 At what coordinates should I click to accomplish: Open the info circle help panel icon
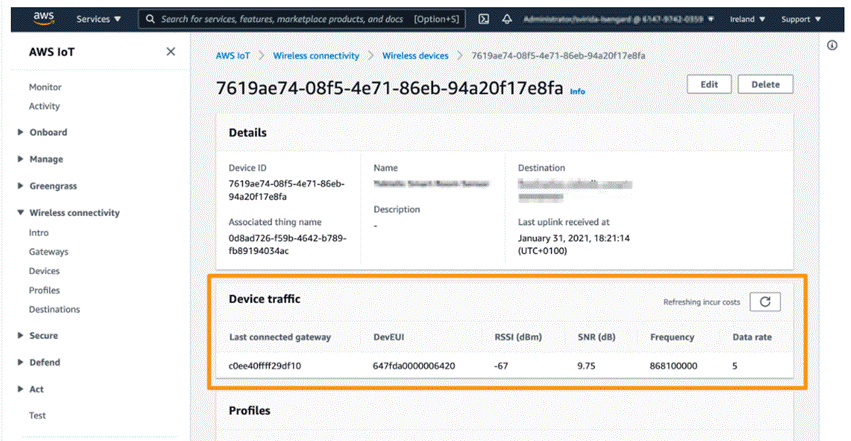832,46
